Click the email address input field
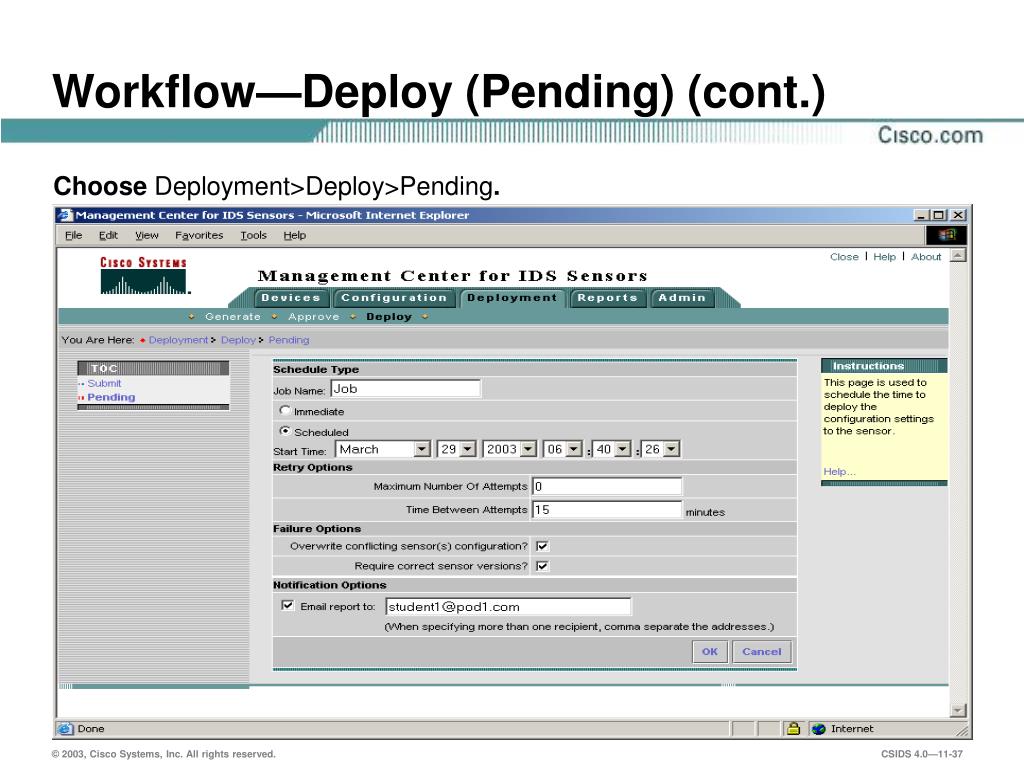This screenshot has height=768, width=1024. click(x=508, y=607)
